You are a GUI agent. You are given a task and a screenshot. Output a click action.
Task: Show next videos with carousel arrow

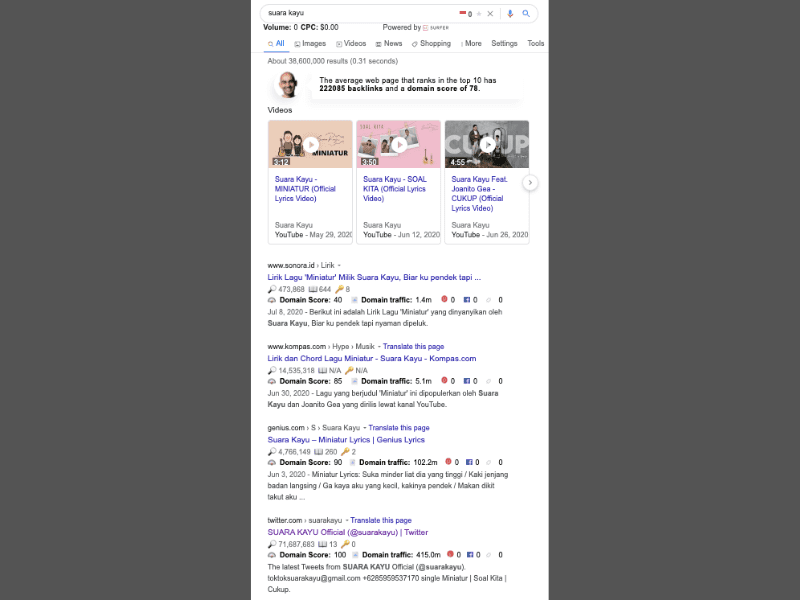coord(531,182)
